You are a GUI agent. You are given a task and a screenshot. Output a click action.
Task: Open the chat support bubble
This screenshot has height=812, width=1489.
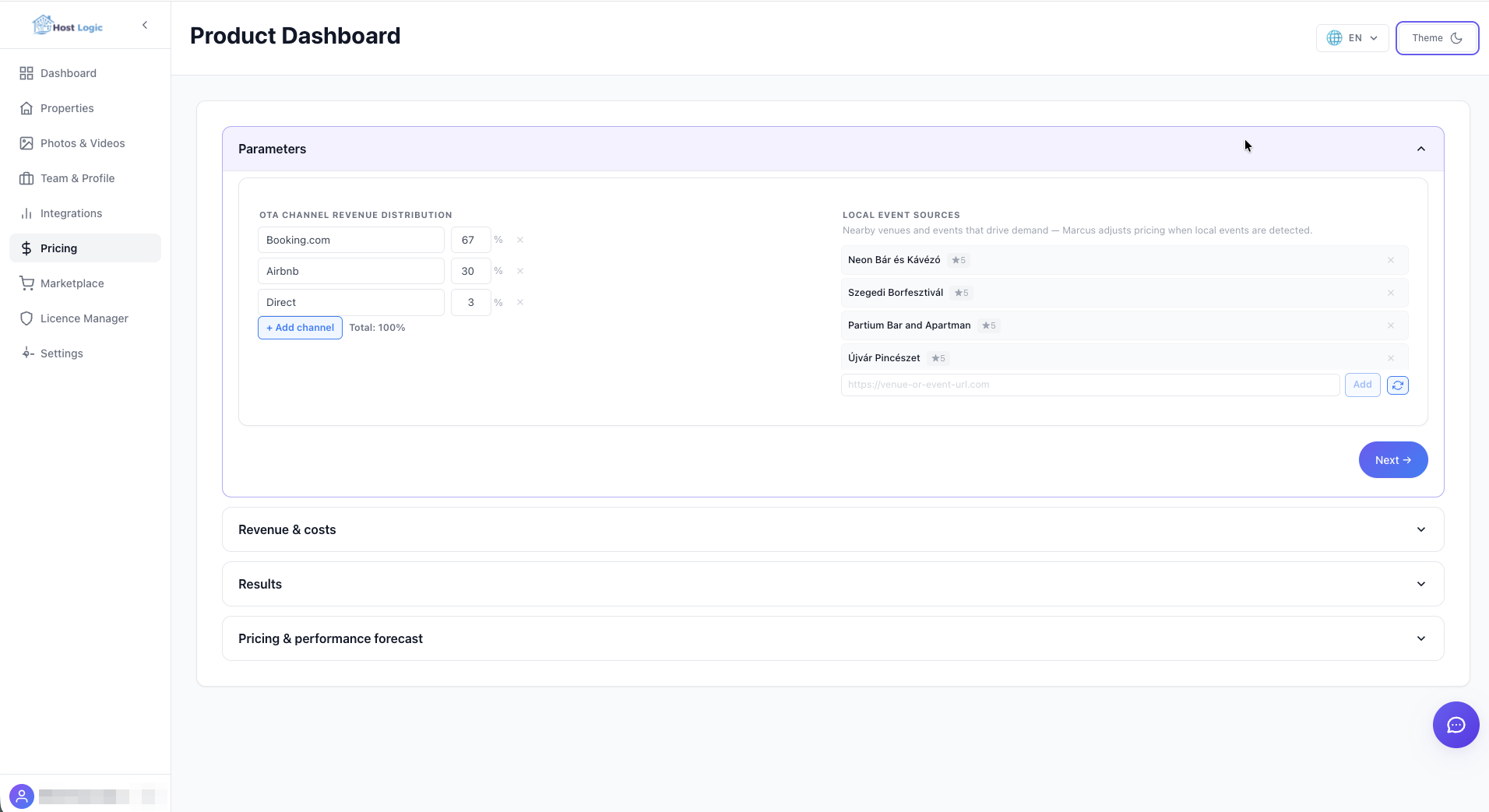pos(1456,725)
